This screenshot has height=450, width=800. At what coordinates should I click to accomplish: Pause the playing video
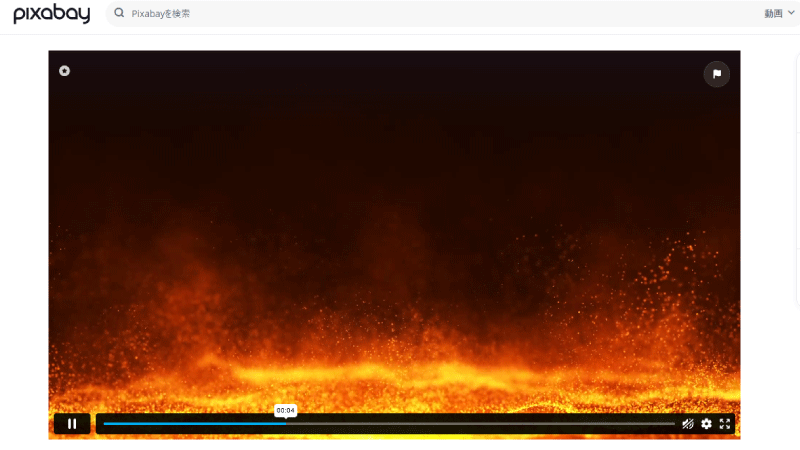coord(72,423)
